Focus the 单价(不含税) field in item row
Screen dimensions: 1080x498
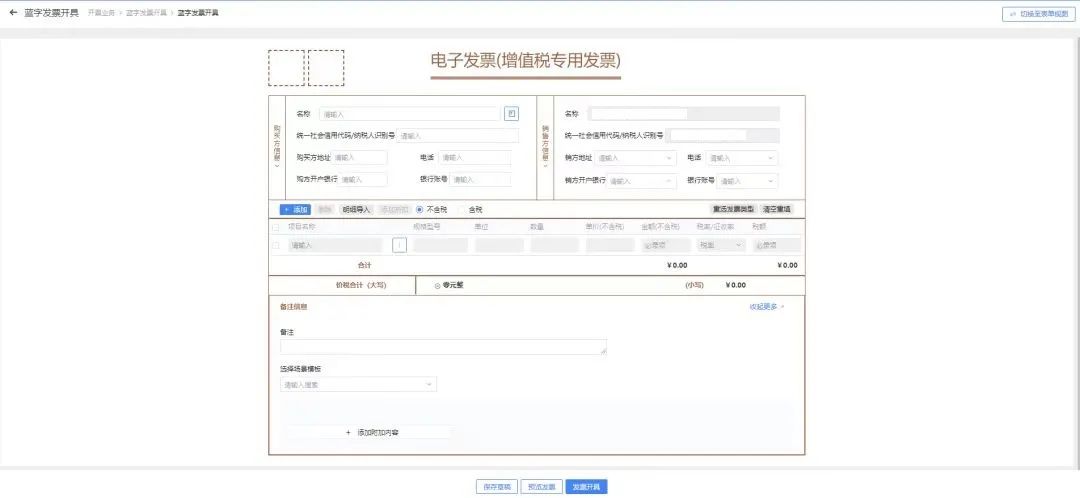pos(610,245)
